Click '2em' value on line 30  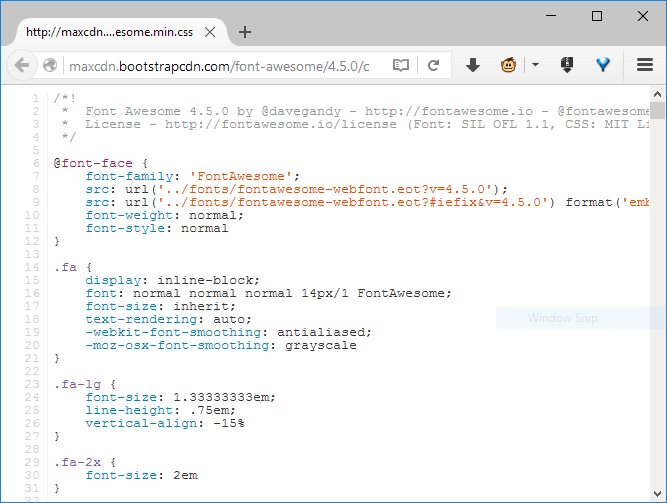point(185,475)
